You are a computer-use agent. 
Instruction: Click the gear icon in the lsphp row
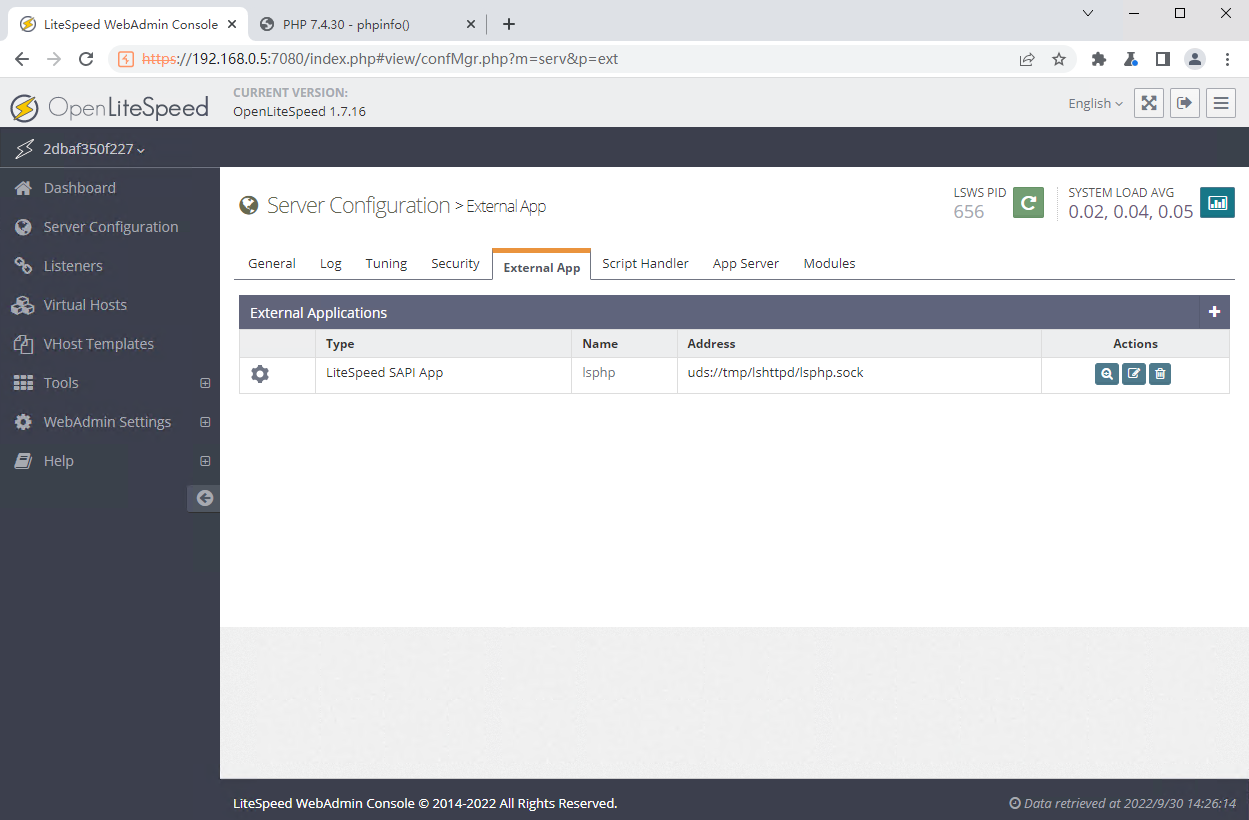[260, 374]
